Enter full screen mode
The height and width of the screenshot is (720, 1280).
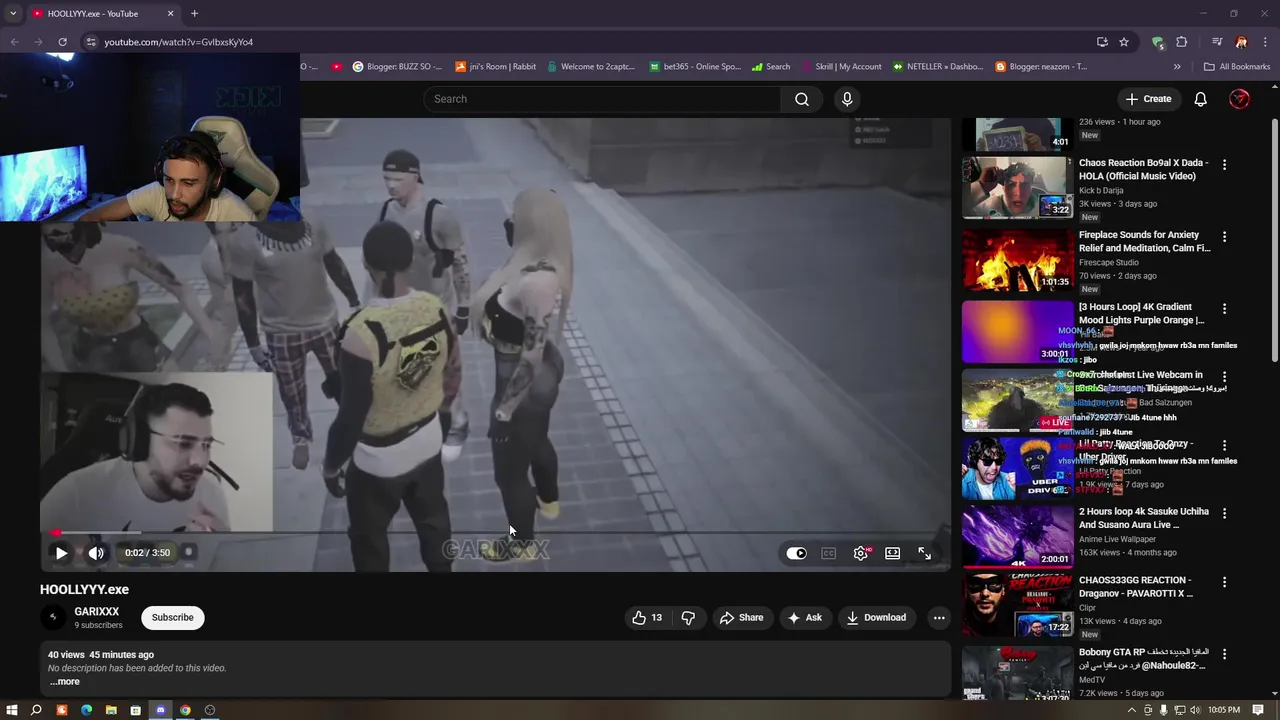924,553
